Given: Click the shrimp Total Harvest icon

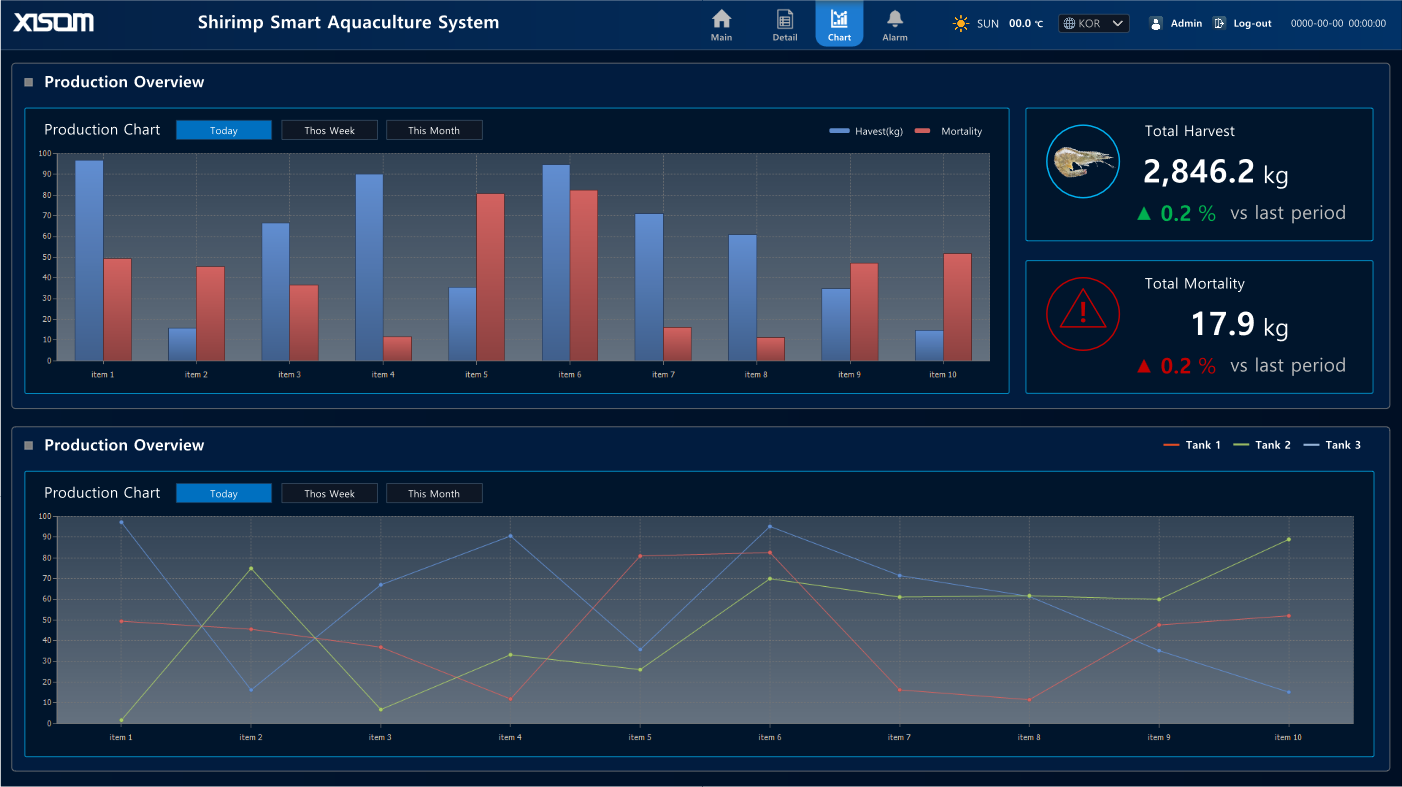Looking at the screenshot, I should click(1083, 161).
